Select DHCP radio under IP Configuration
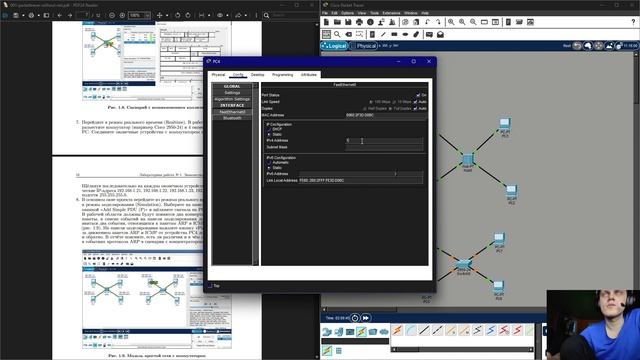 click(269, 129)
